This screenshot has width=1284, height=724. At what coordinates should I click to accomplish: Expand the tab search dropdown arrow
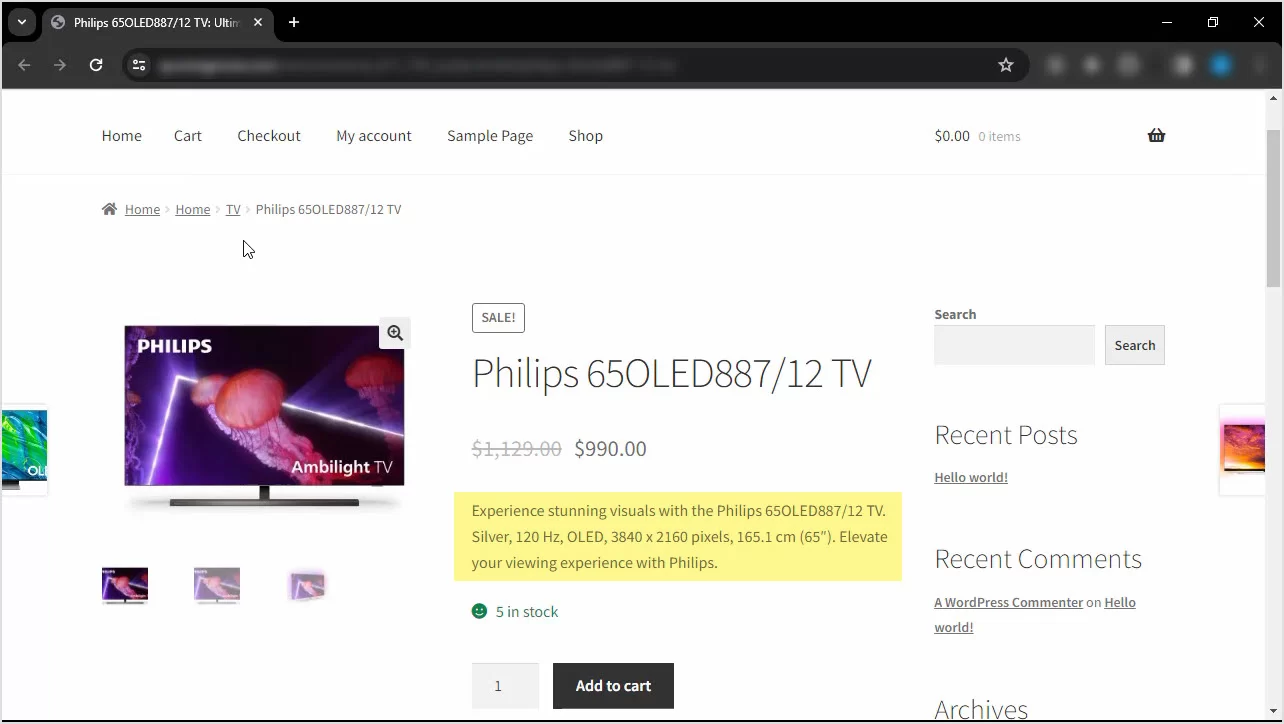[21, 22]
